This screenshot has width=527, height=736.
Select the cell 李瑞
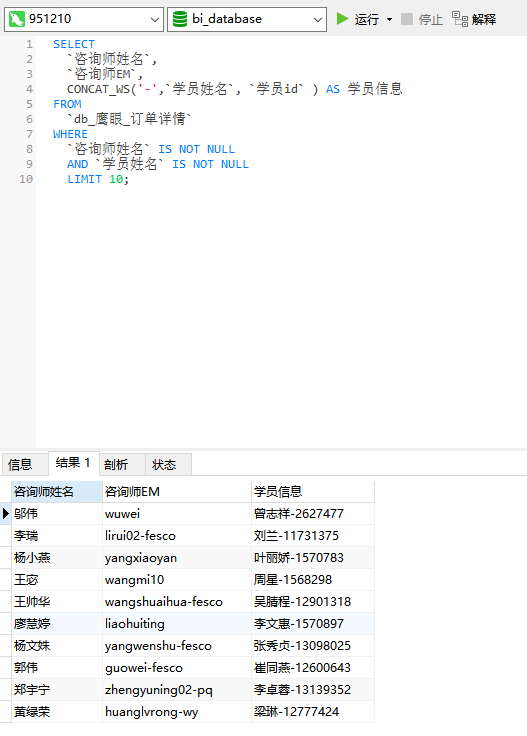(57, 536)
